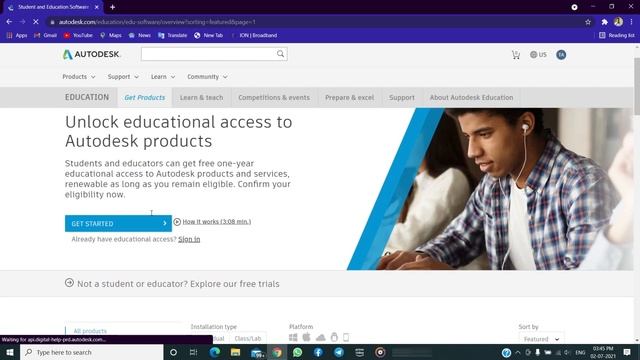
Task: Open File Explorer from taskbar
Action: coord(236,352)
